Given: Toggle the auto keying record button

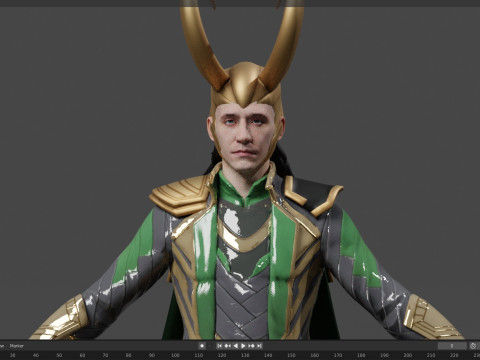Looking at the screenshot, I should point(202,346).
